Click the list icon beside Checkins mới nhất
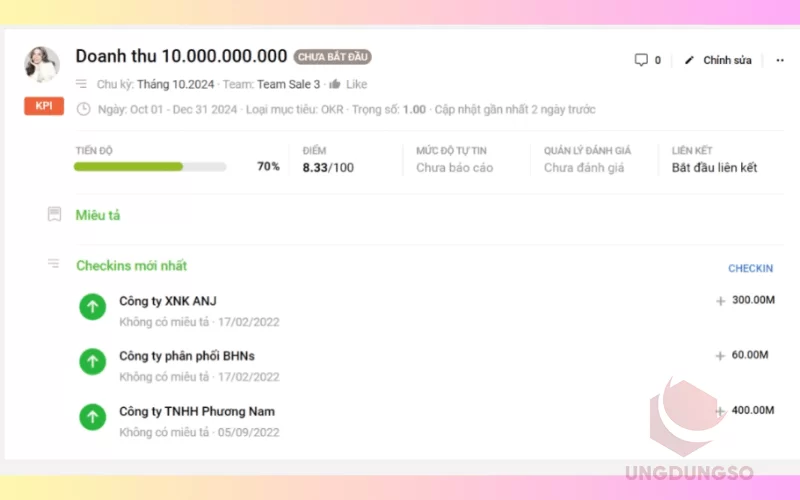Viewport: 800px width, 500px height. tap(54, 264)
